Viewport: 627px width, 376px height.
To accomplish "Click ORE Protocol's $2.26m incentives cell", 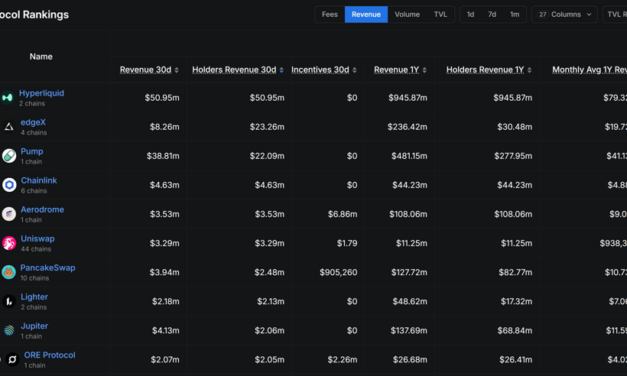I will point(342,360).
